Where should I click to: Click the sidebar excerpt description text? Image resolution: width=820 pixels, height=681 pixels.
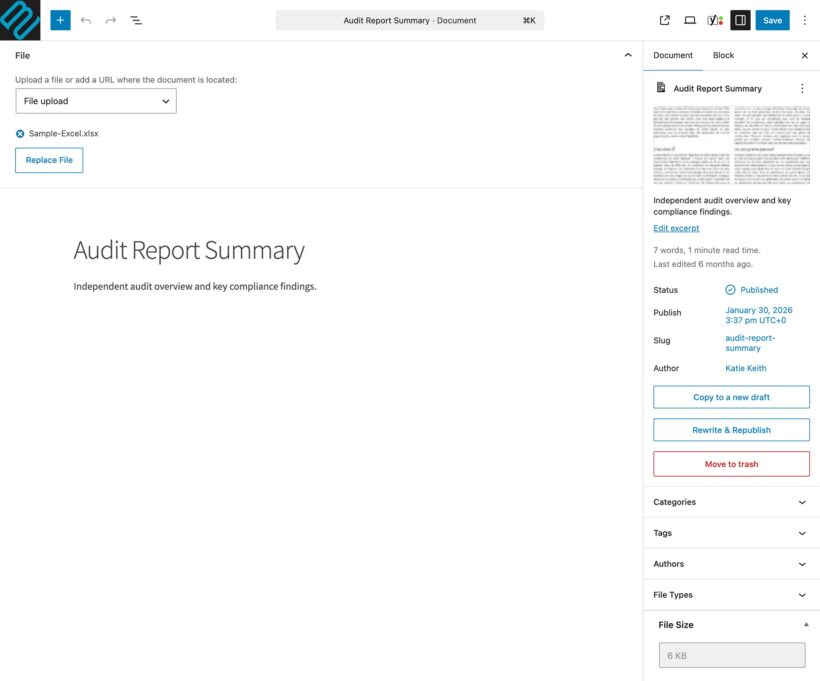tap(722, 206)
